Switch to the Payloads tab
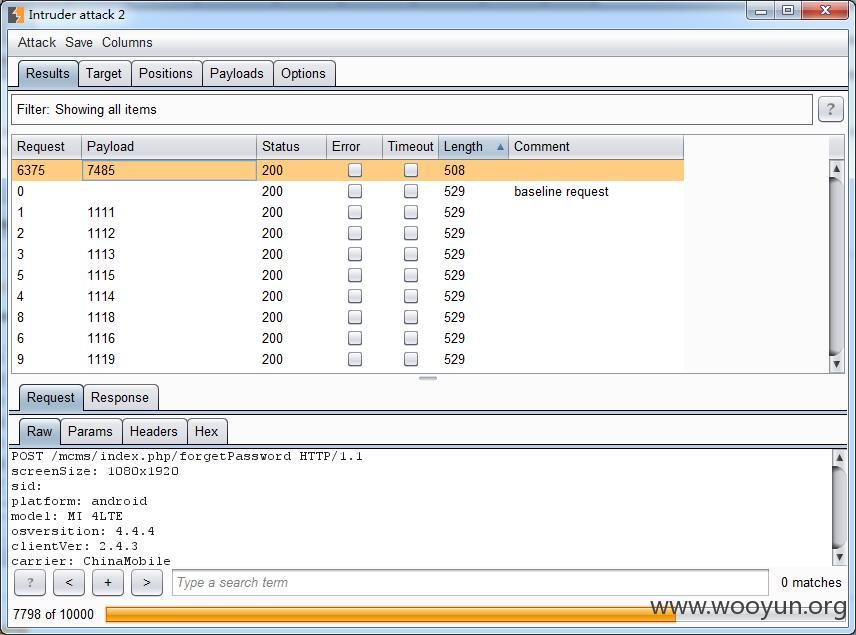The height and width of the screenshot is (635, 856). pos(237,74)
